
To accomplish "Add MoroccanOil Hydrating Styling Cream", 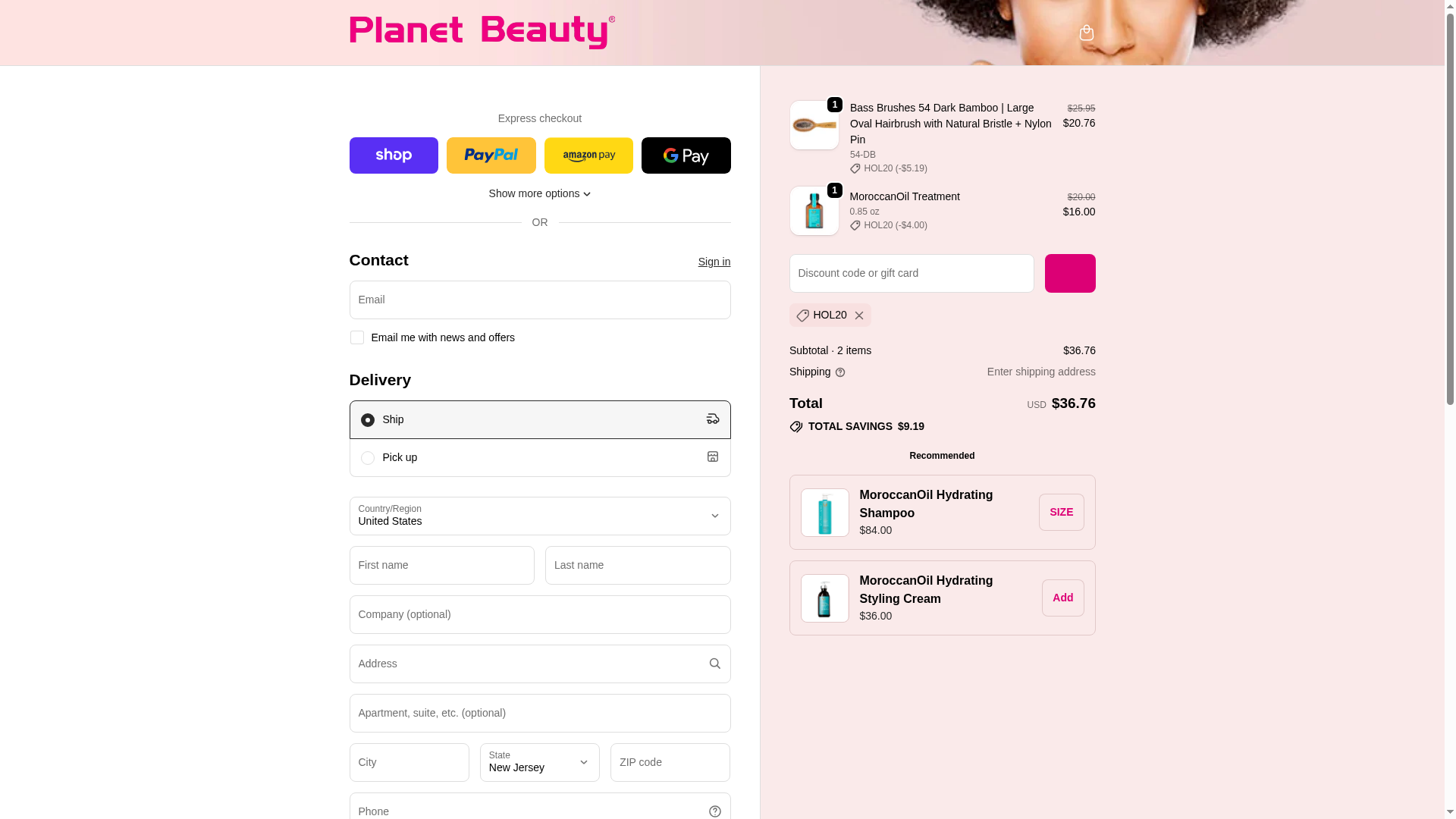I will [x=1062, y=598].
